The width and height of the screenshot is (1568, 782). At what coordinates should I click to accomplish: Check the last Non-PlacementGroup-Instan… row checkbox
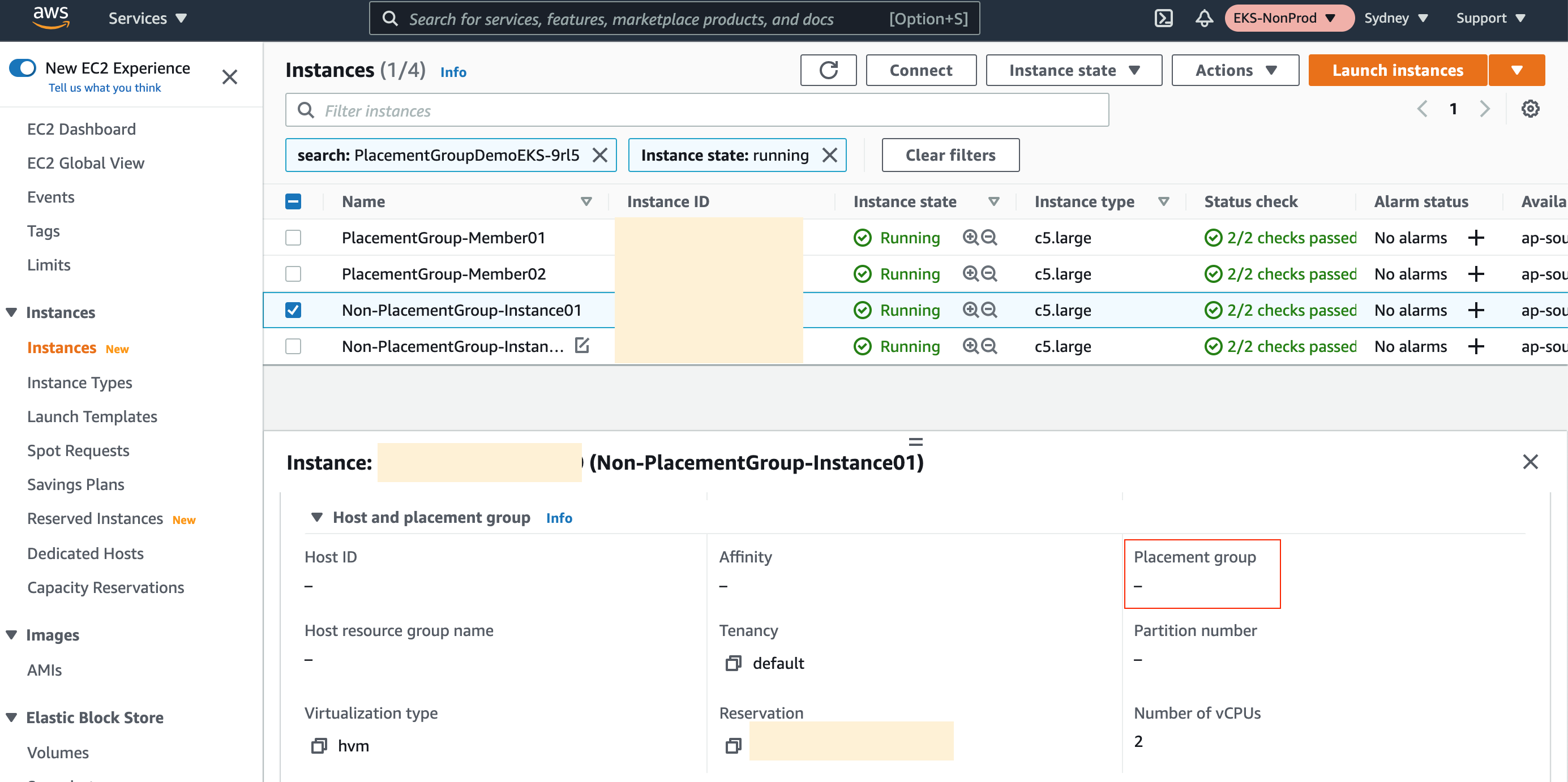(293, 346)
